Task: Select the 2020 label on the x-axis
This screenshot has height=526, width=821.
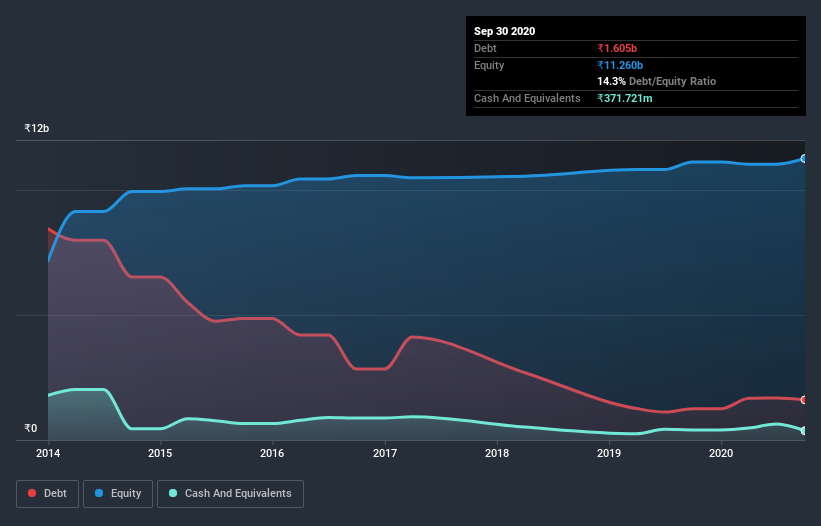Action: 721,453
